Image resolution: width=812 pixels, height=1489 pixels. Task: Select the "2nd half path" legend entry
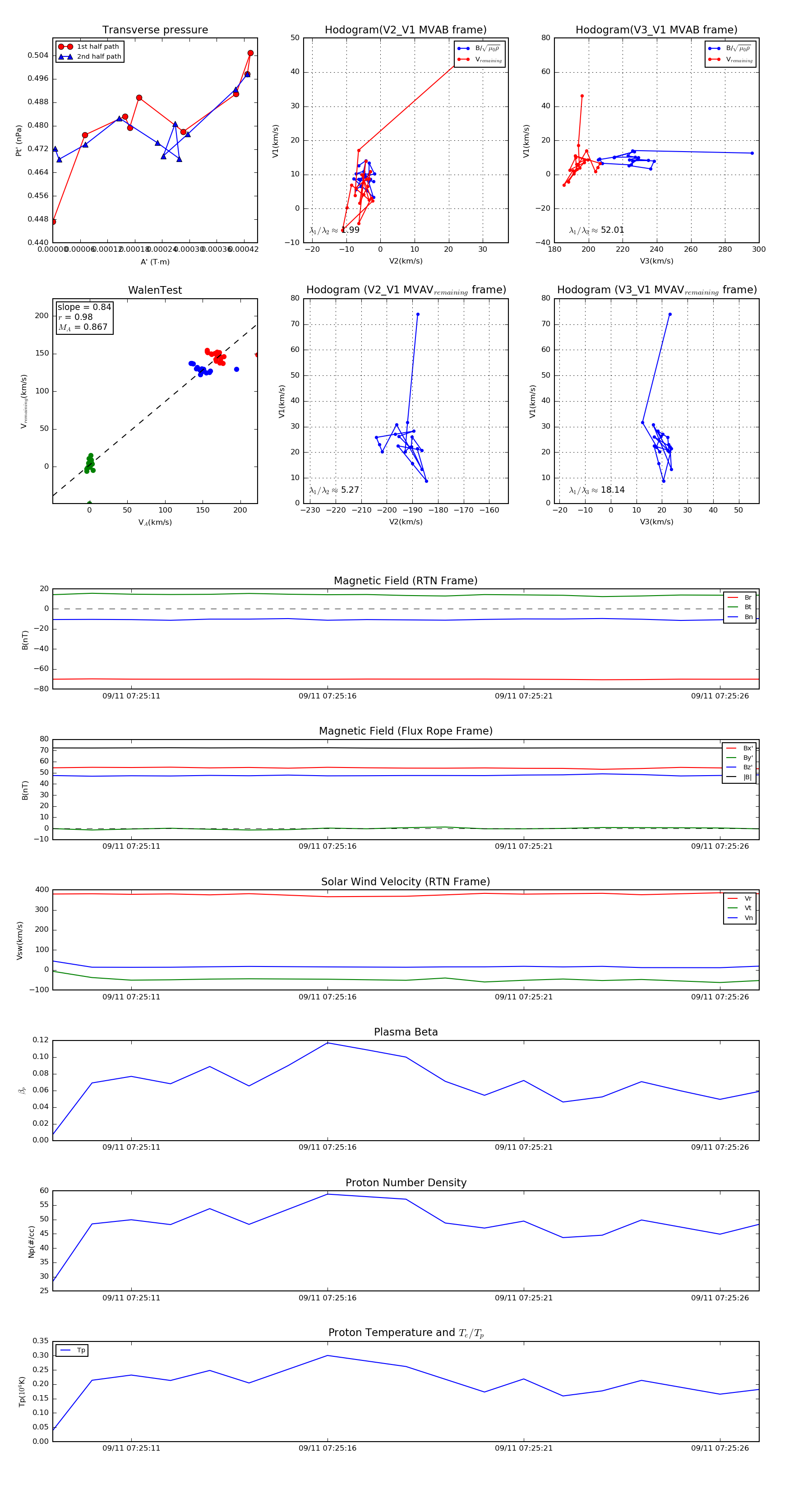(x=90, y=57)
